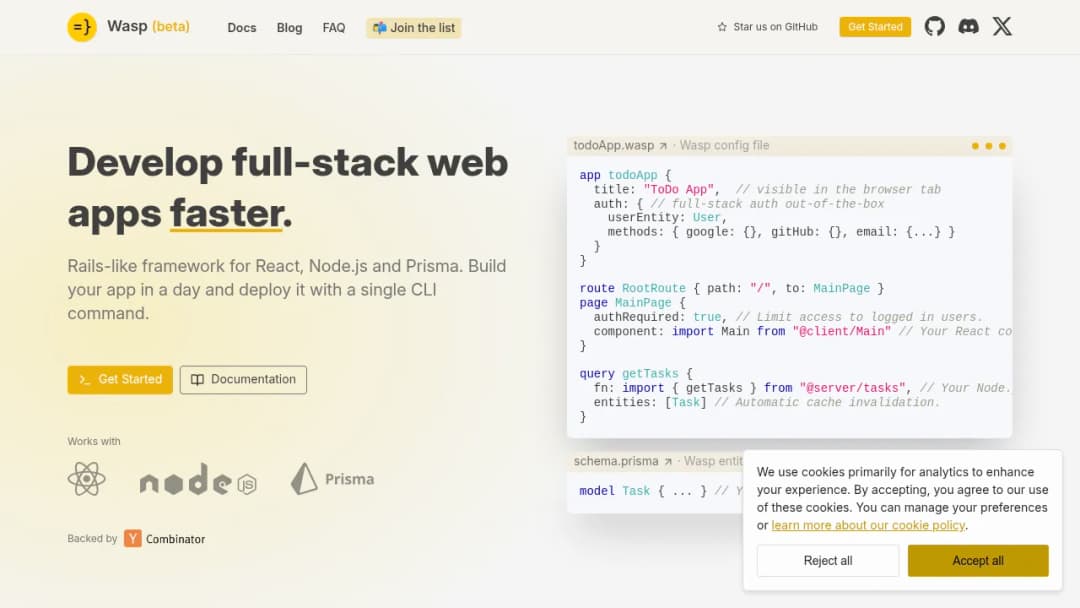Reject all cookies
This screenshot has height=608, width=1080.
(x=828, y=560)
